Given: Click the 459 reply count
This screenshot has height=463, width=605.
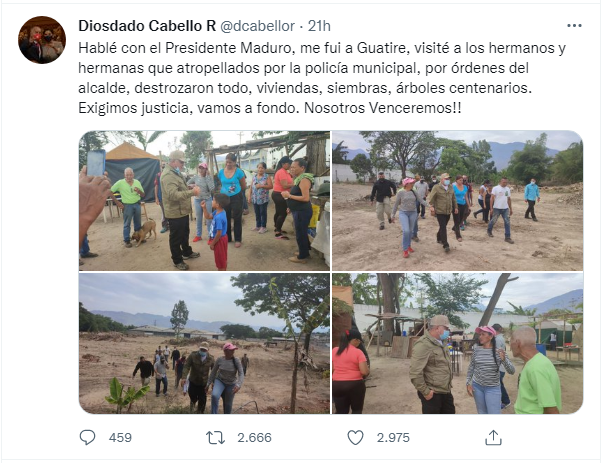Looking at the screenshot, I should click(x=120, y=438).
